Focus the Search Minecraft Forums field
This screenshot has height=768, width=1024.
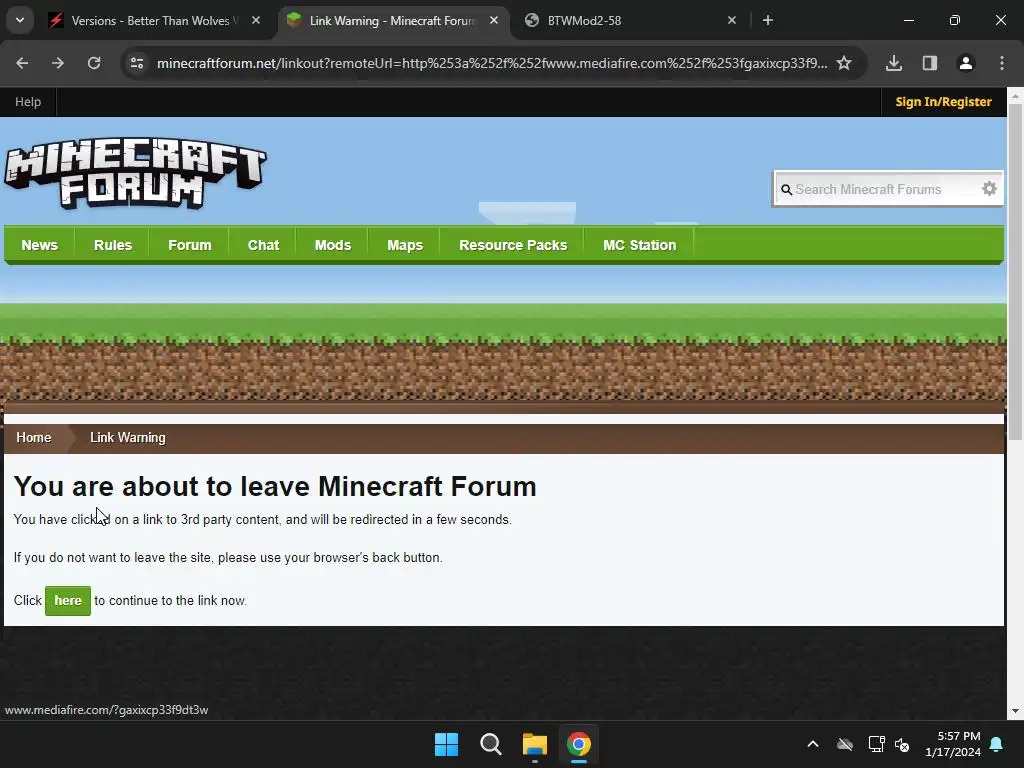pos(886,189)
